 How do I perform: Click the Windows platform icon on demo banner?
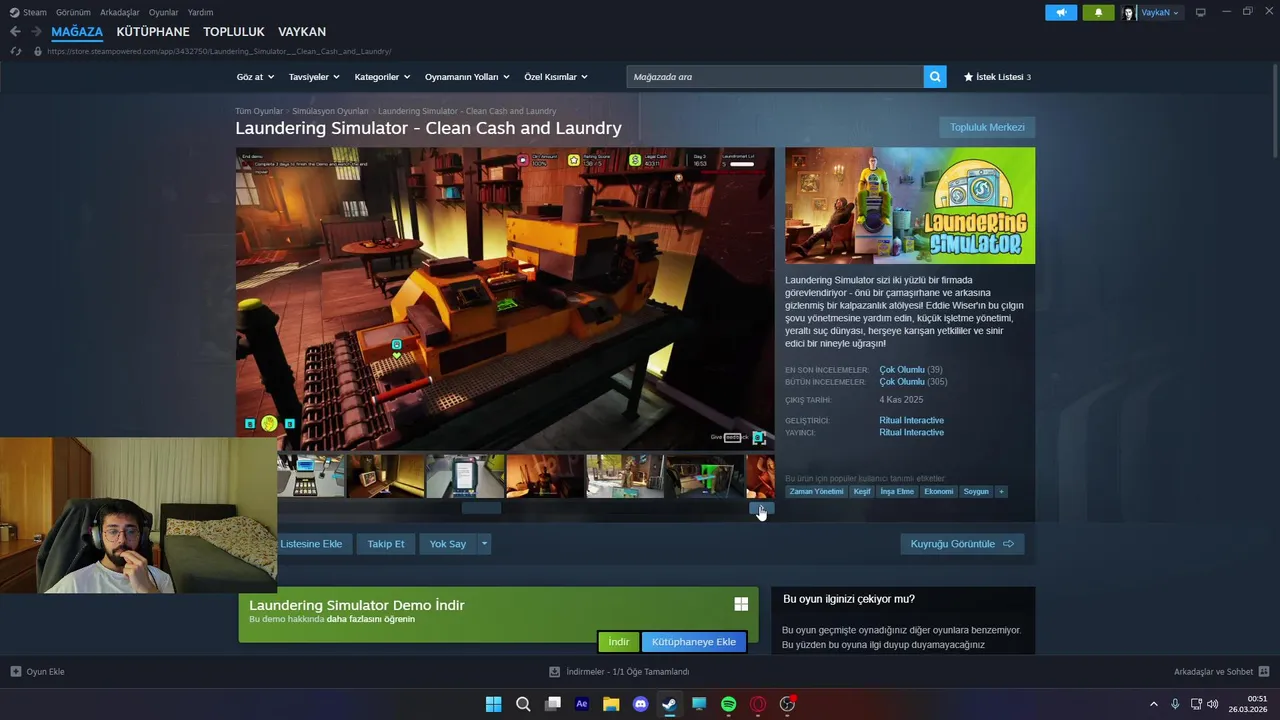(x=741, y=604)
